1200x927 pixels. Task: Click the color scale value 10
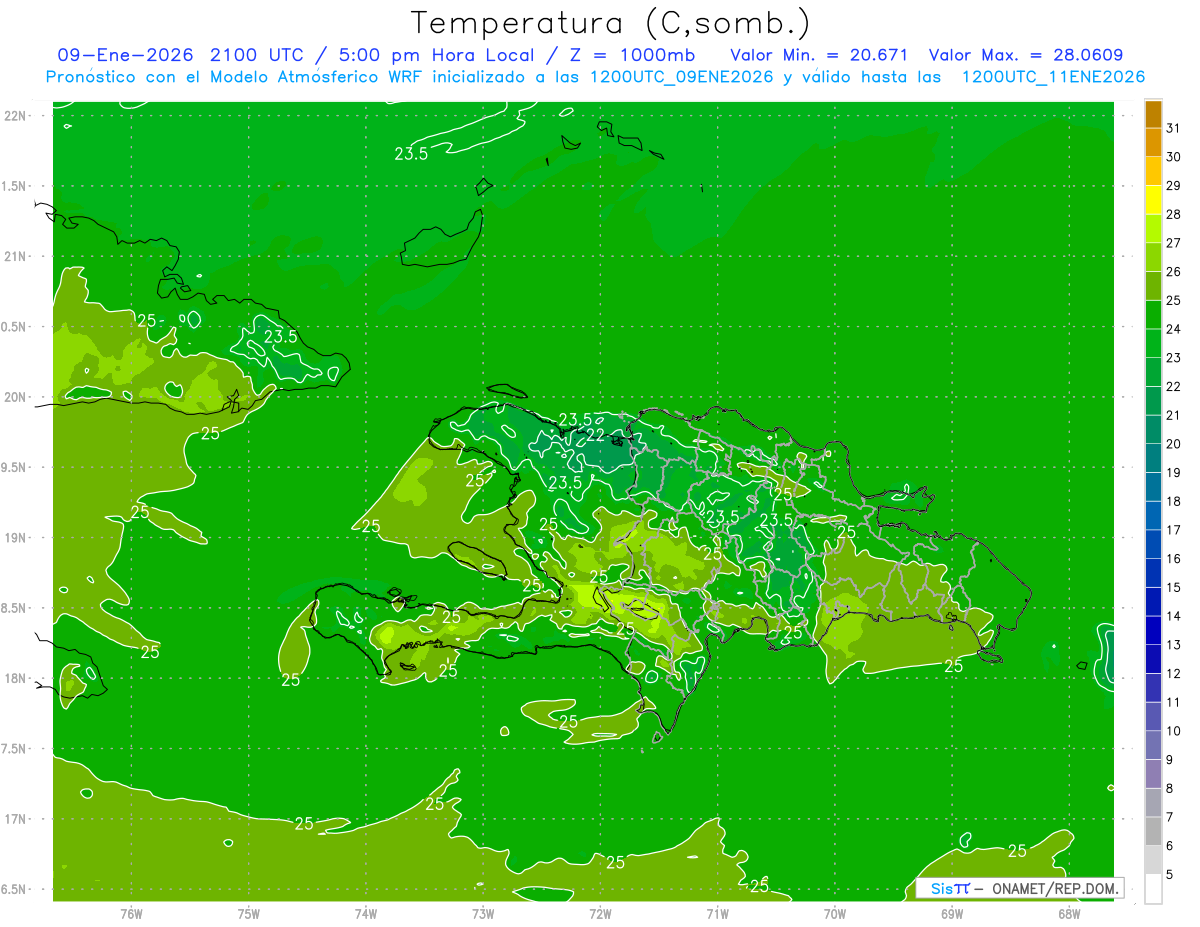(x=1174, y=731)
